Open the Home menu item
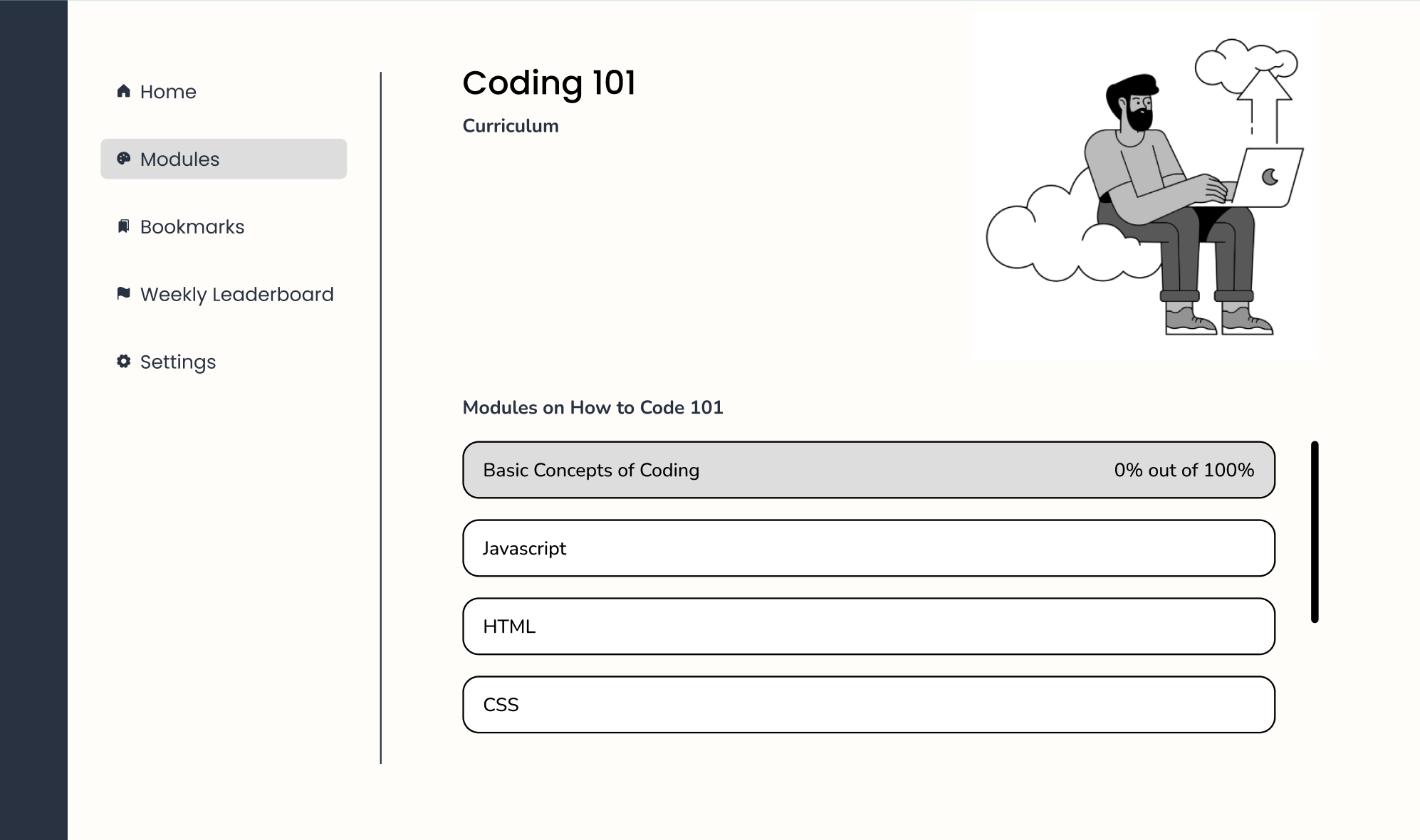The image size is (1420, 840). point(168,92)
